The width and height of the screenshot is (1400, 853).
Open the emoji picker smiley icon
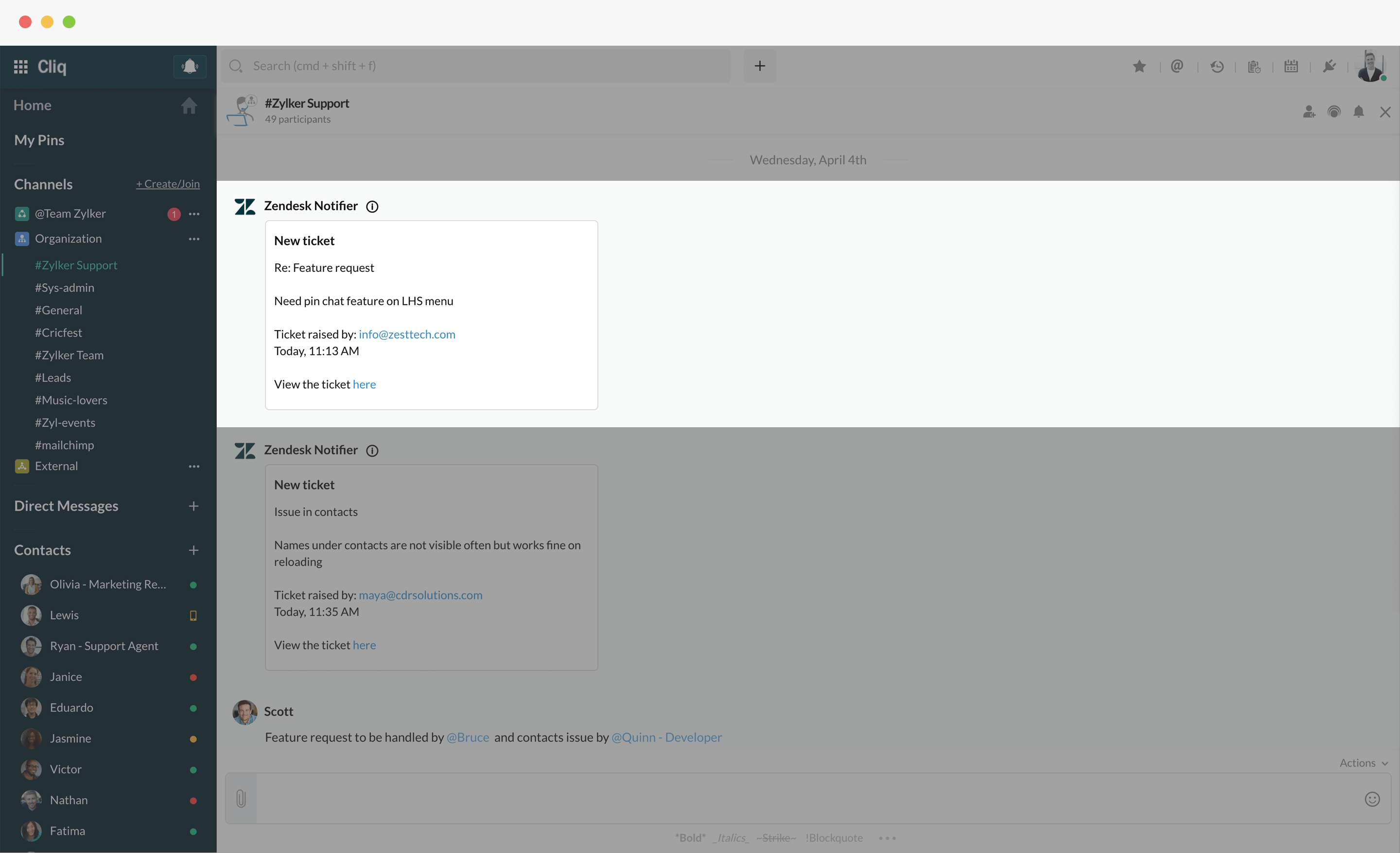[1372, 799]
